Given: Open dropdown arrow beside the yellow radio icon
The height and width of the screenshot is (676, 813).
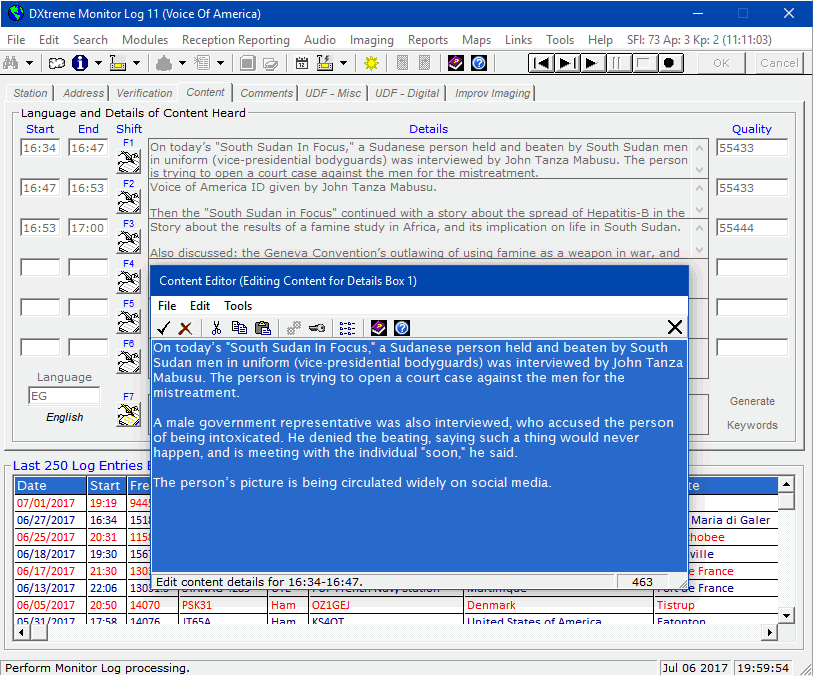Looking at the screenshot, I should pyautogui.click(x=136, y=63).
